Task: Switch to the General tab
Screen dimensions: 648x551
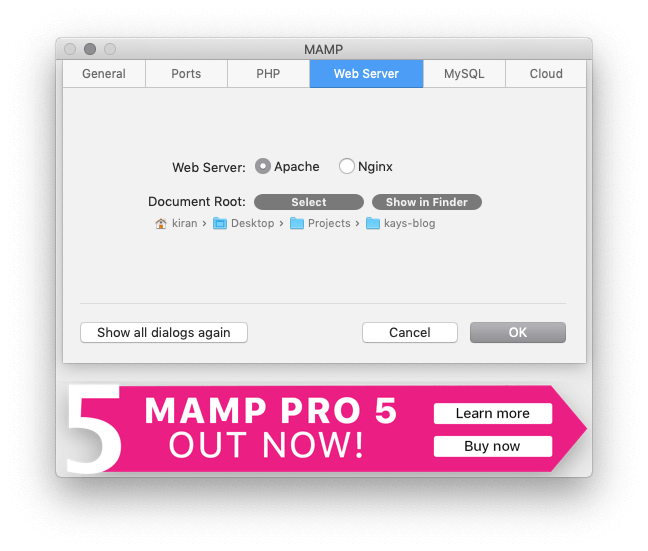Action: click(104, 74)
